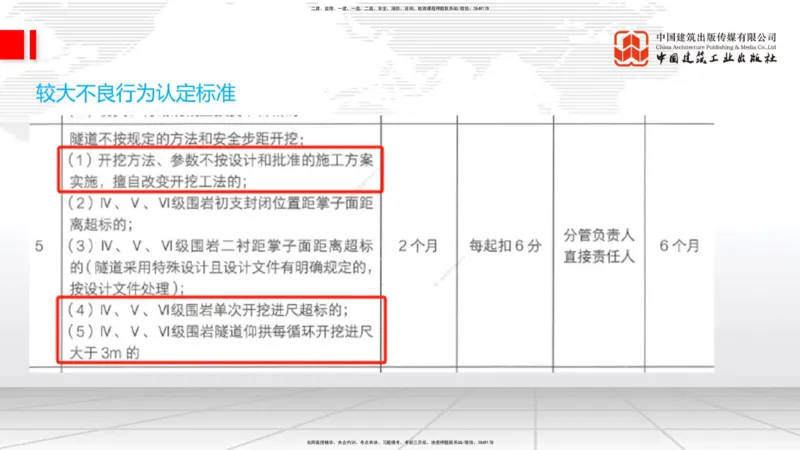The width and height of the screenshot is (800, 450).
Task: Click the 每起扣6分 table cell
Action: point(505,246)
